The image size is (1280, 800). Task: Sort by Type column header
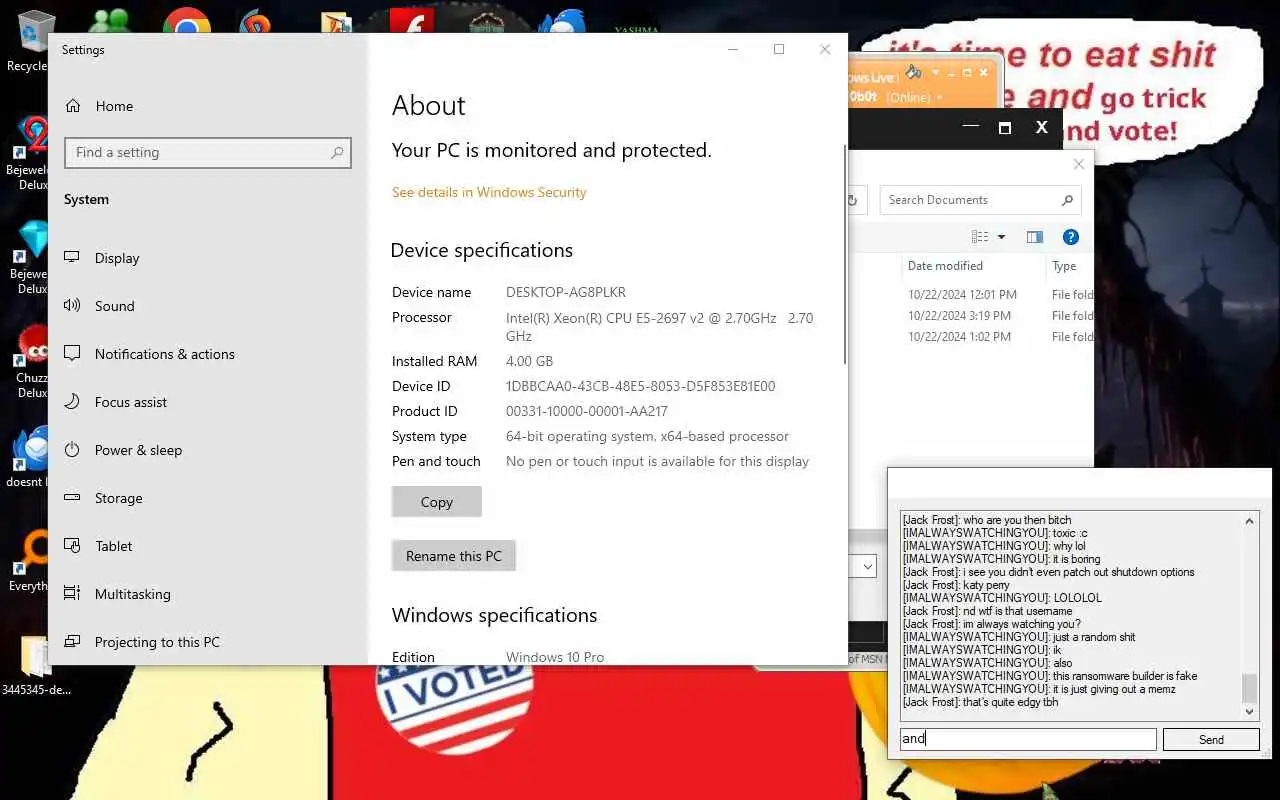pyautogui.click(x=1070, y=266)
